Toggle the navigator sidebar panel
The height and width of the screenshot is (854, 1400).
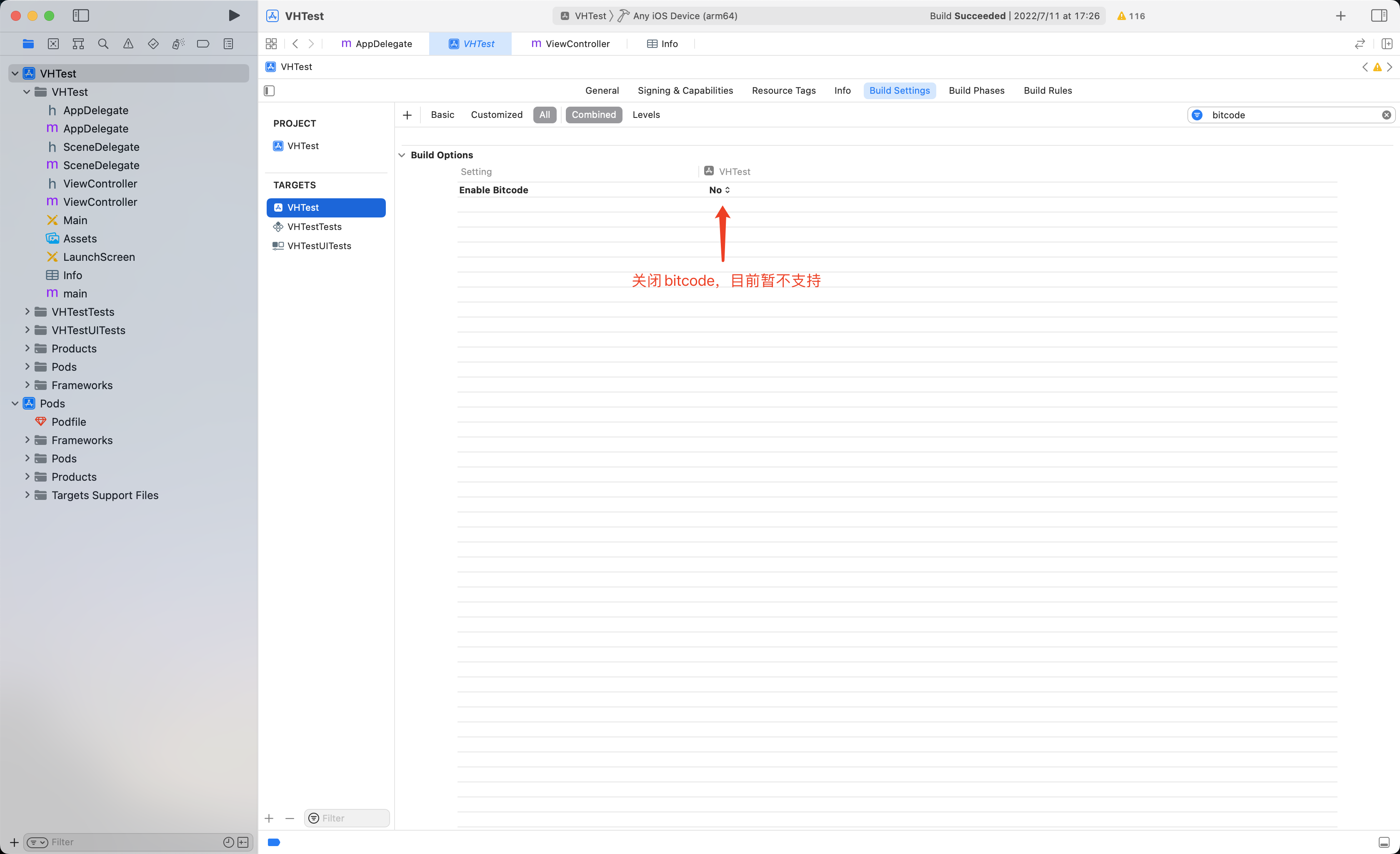click(x=81, y=15)
